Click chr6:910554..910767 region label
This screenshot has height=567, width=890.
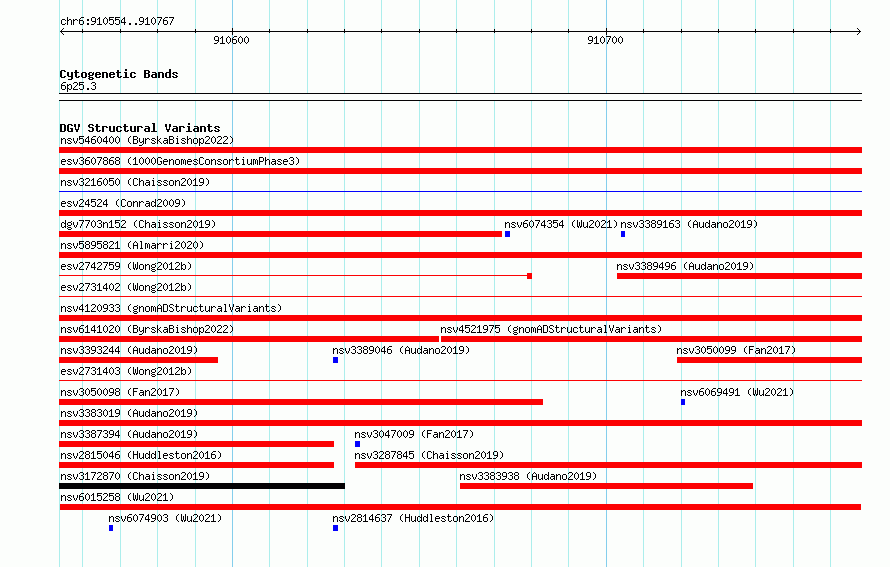117,21
